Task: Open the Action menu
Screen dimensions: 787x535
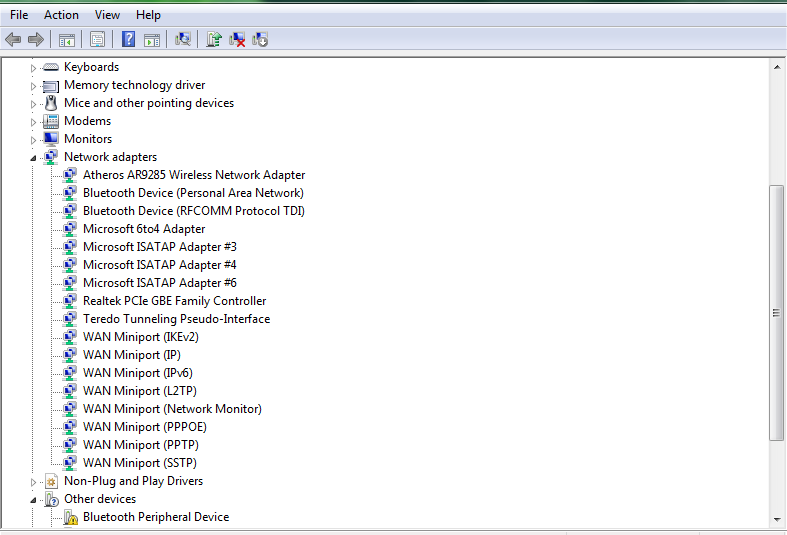Action: [61, 15]
